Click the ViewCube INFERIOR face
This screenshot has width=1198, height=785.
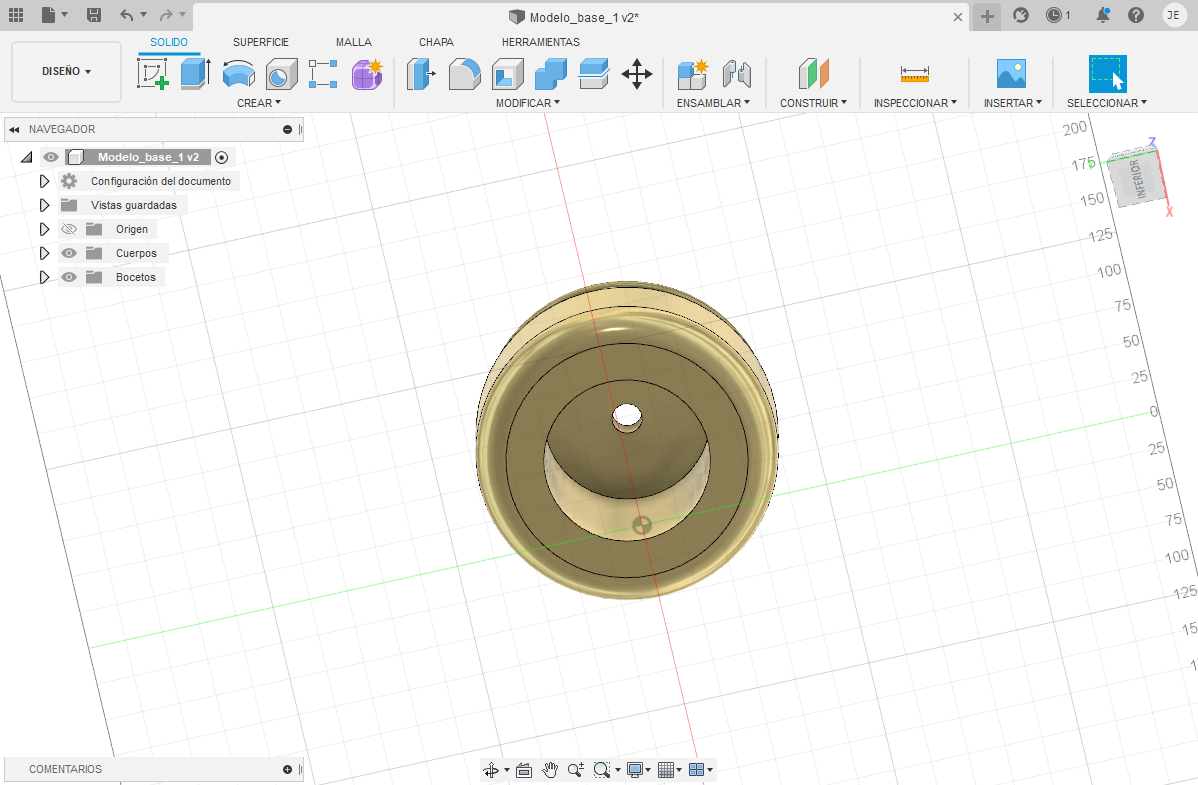[1140, 180]
